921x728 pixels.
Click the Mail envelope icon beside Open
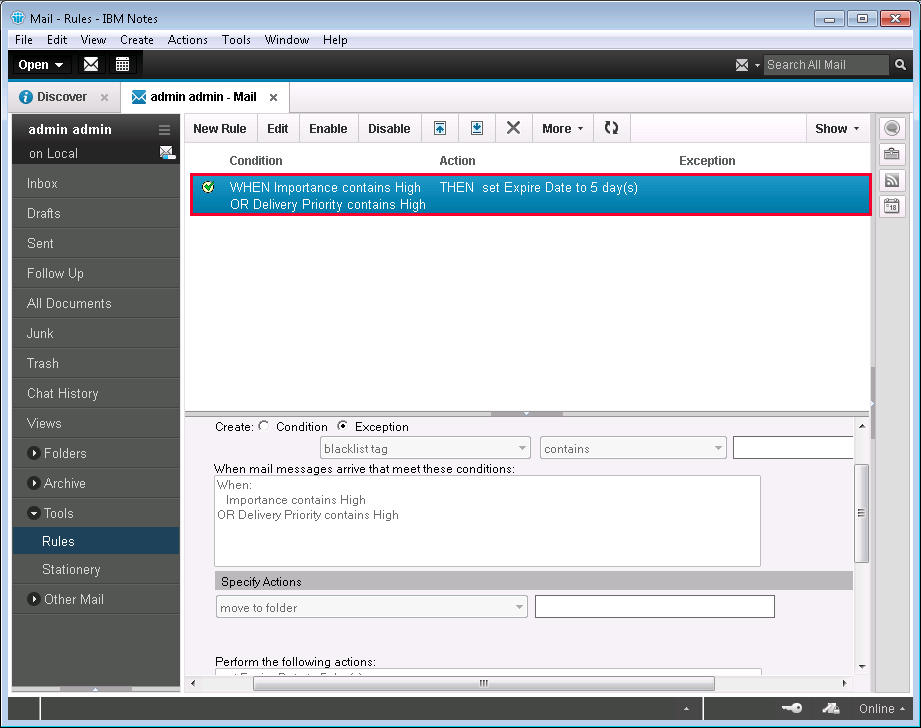[x=91, y=65]
